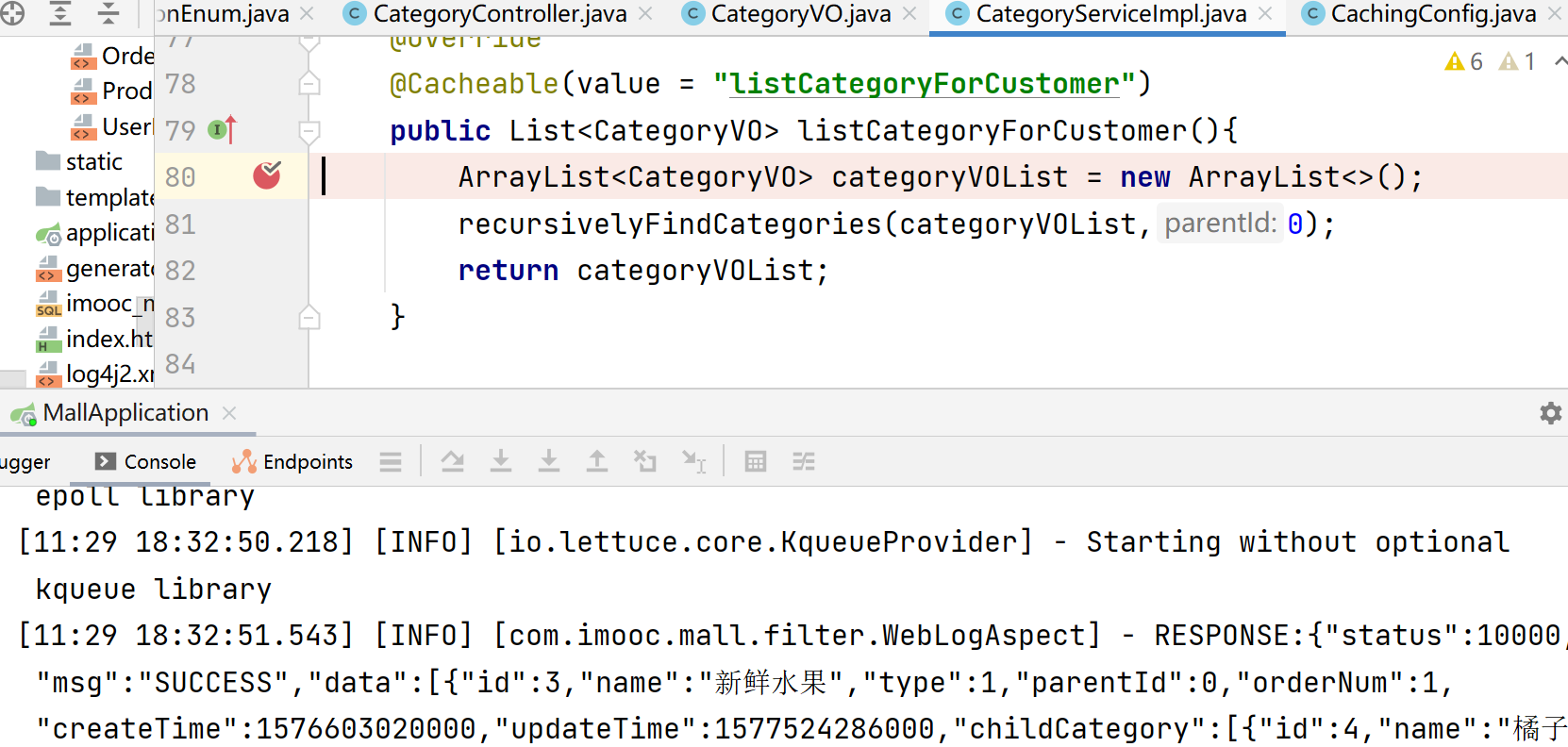This screenshot has height=747, width=1568.
Task: Click line number 84 in the gutter
Action: (x=180, y=364)
